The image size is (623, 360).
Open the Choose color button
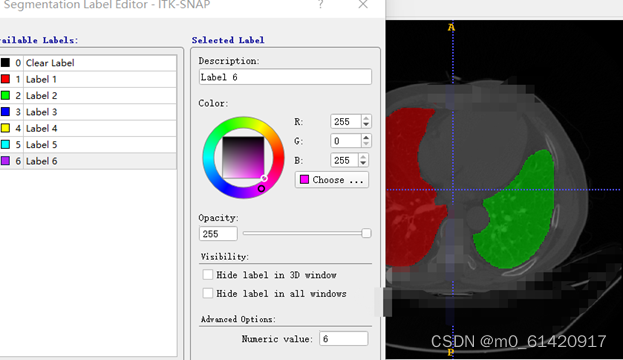tap(332, 180)
